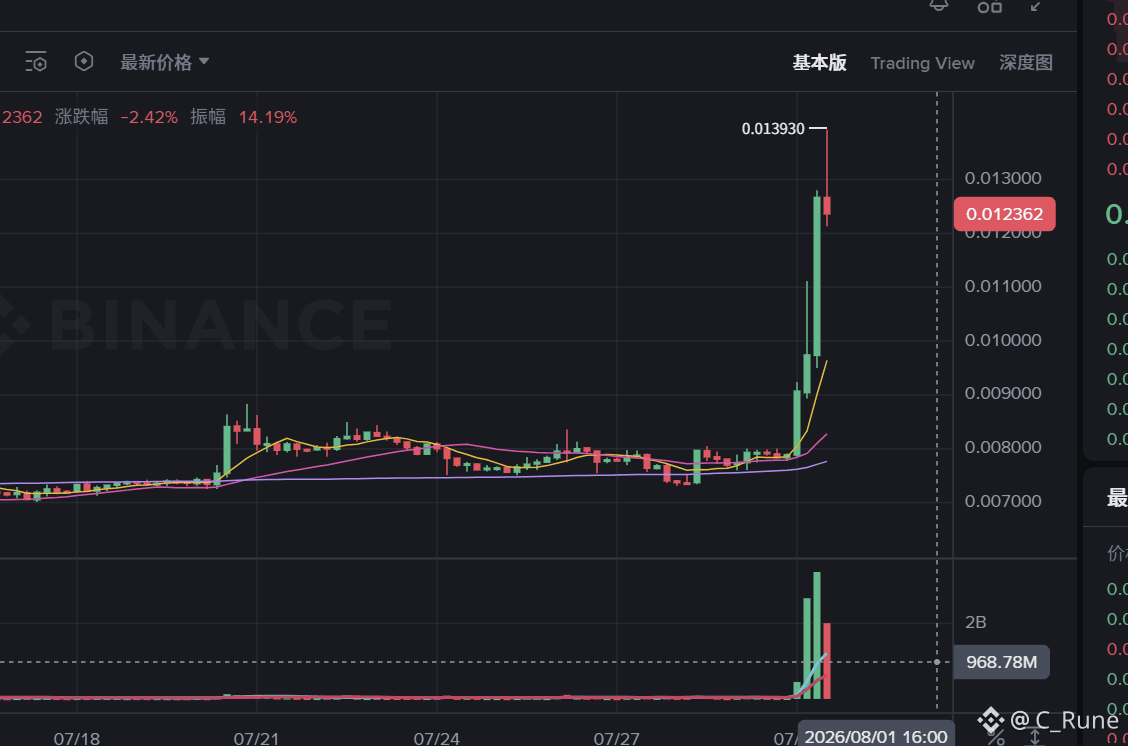Image resolution: width=1128 pixels, height=746 pixels.
Task: Click the percent scale icon below chart
Action: point(996,739)
